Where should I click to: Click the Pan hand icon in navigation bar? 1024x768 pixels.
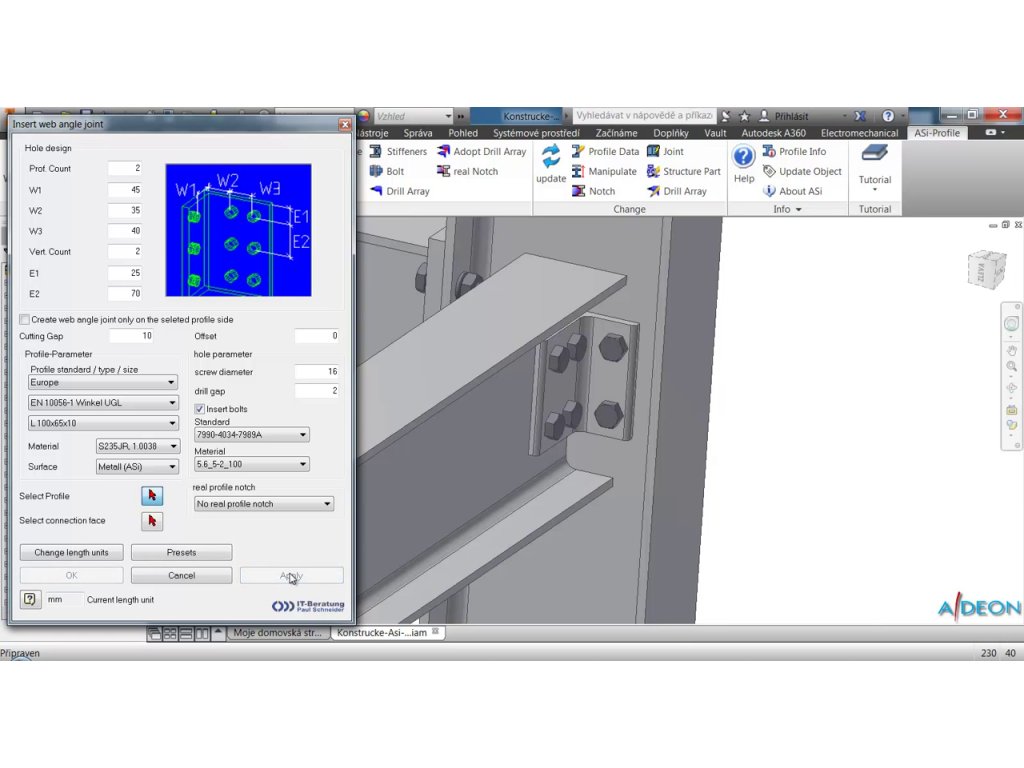[x=1012, y=351]
